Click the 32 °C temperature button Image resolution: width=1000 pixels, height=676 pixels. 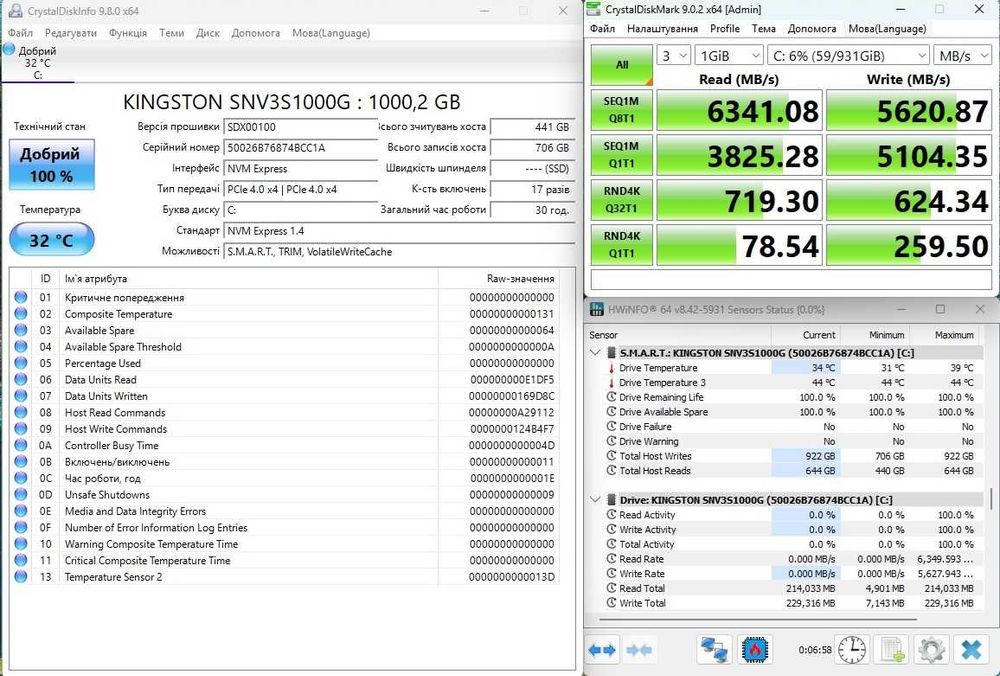52,240
